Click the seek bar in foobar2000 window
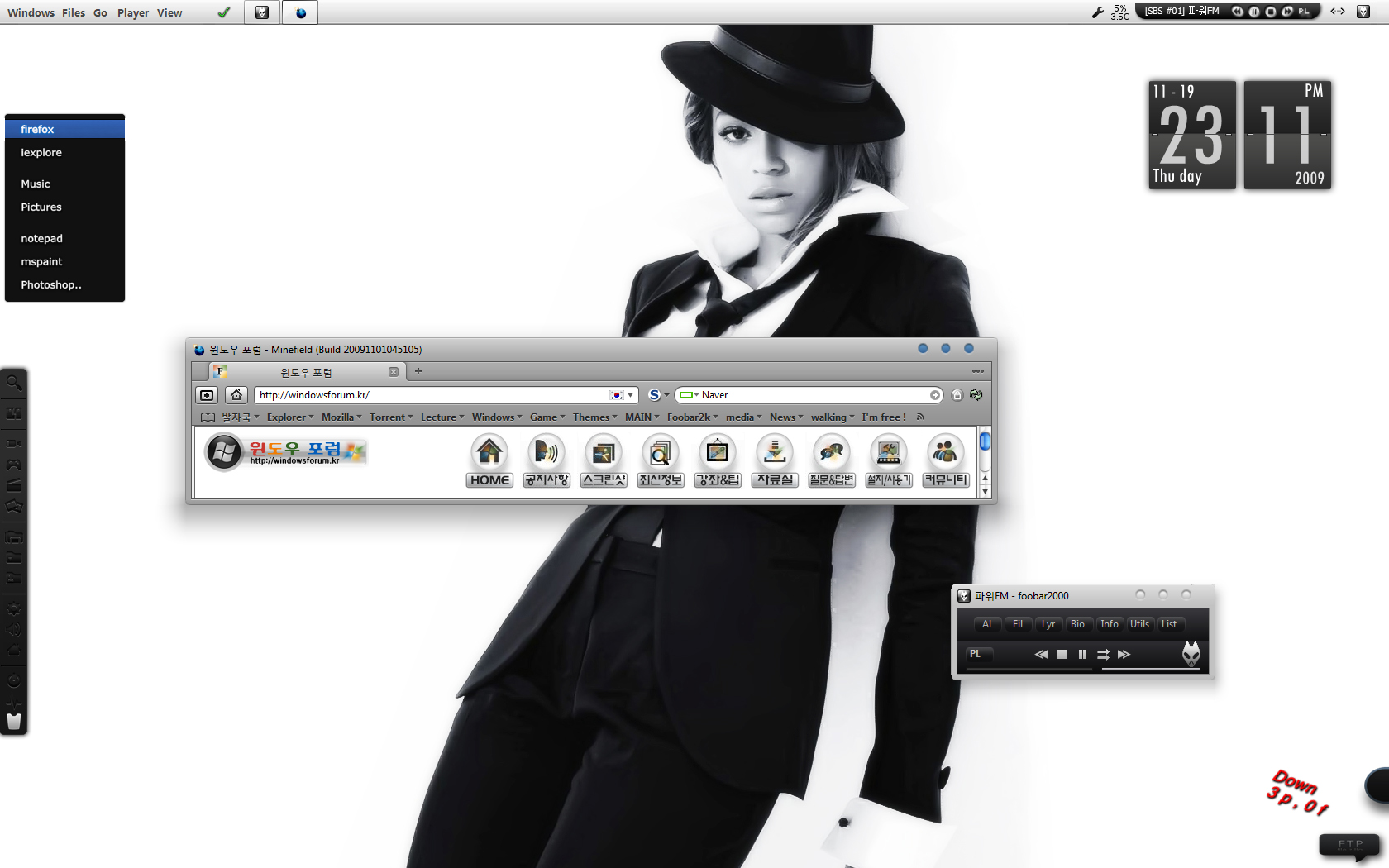This screenshot has width=1389, height=868. [1029, 670]
